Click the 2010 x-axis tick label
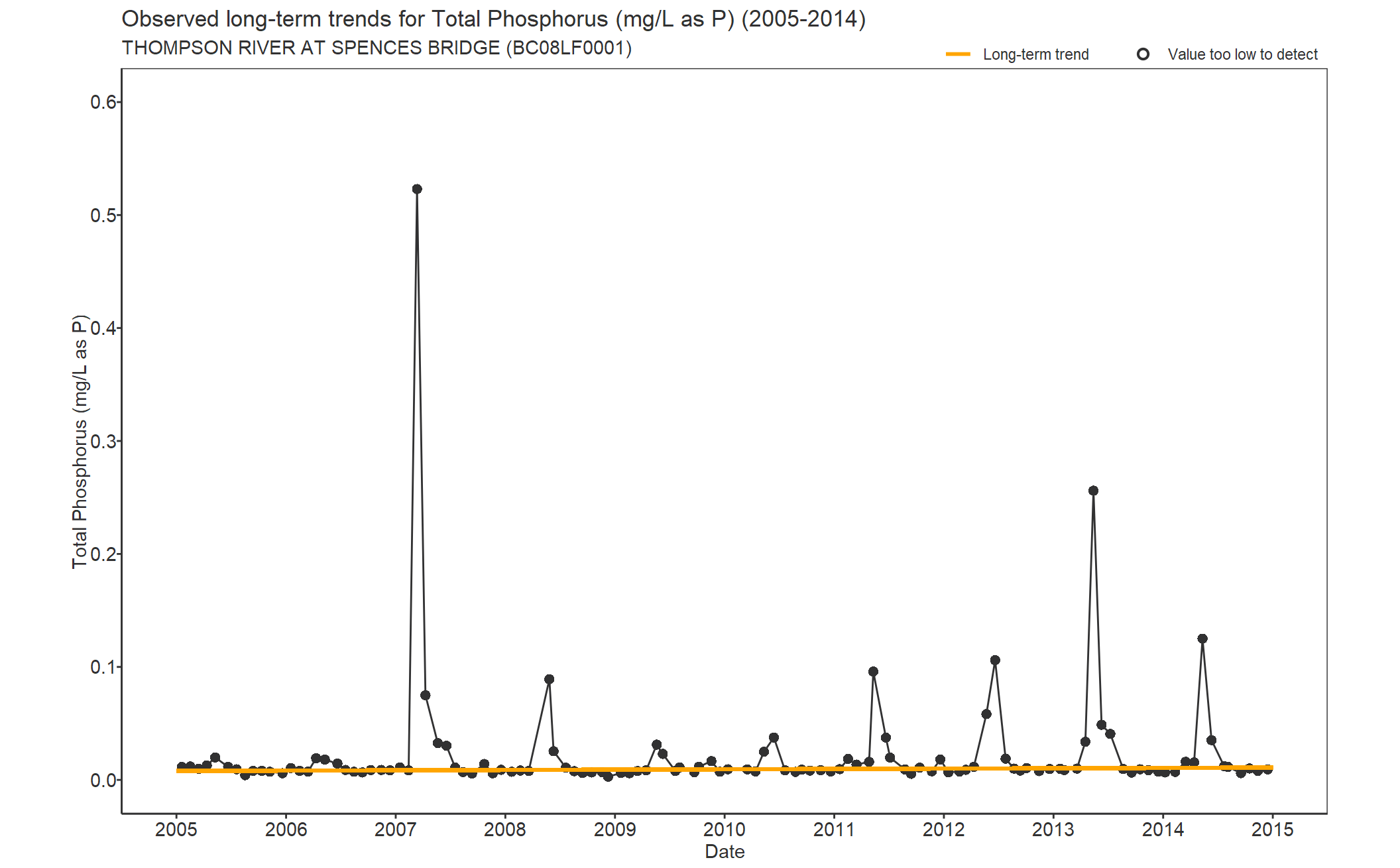 725,830
